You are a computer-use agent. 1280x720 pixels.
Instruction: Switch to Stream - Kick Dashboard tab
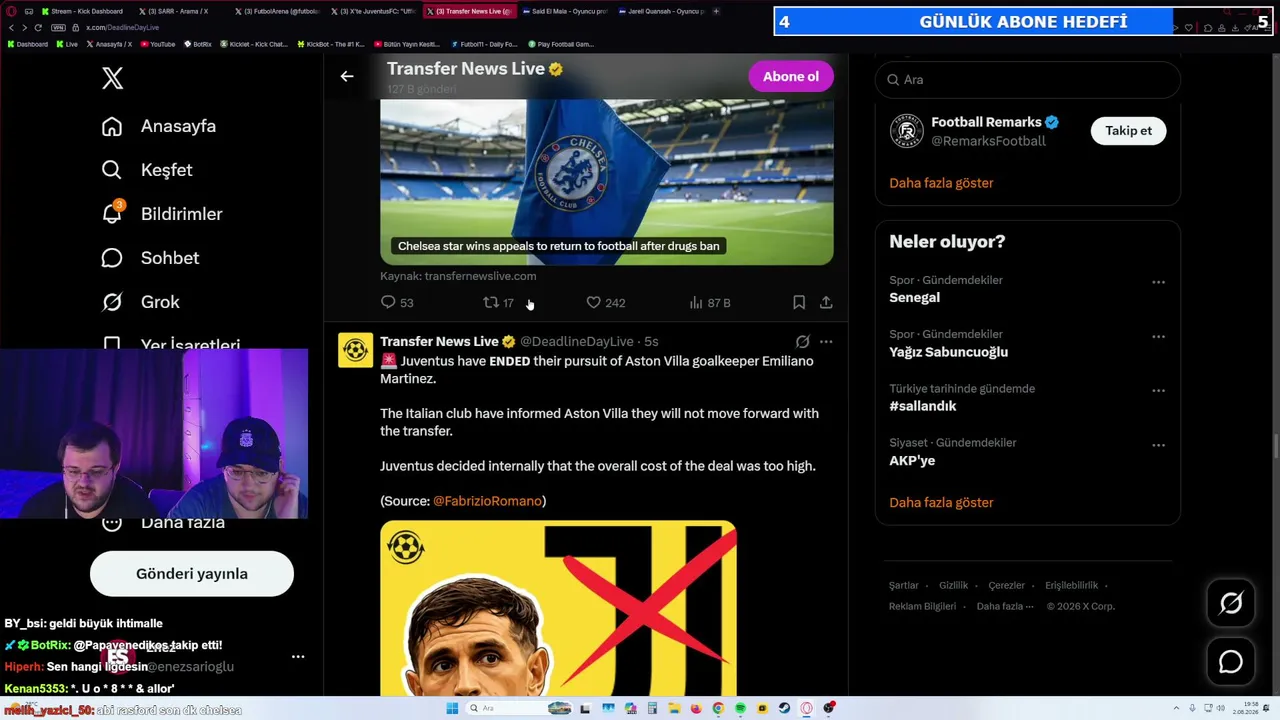[85, 12]
